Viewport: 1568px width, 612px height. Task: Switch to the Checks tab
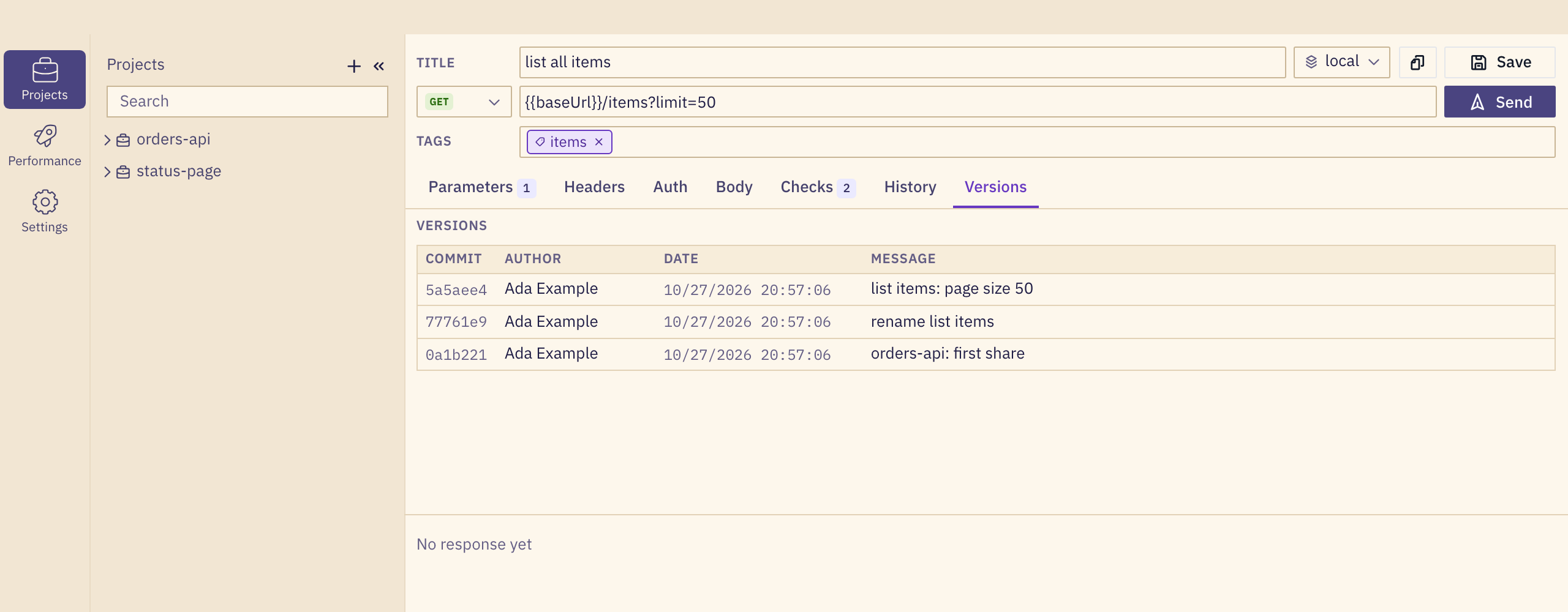(x=818, y=187)
